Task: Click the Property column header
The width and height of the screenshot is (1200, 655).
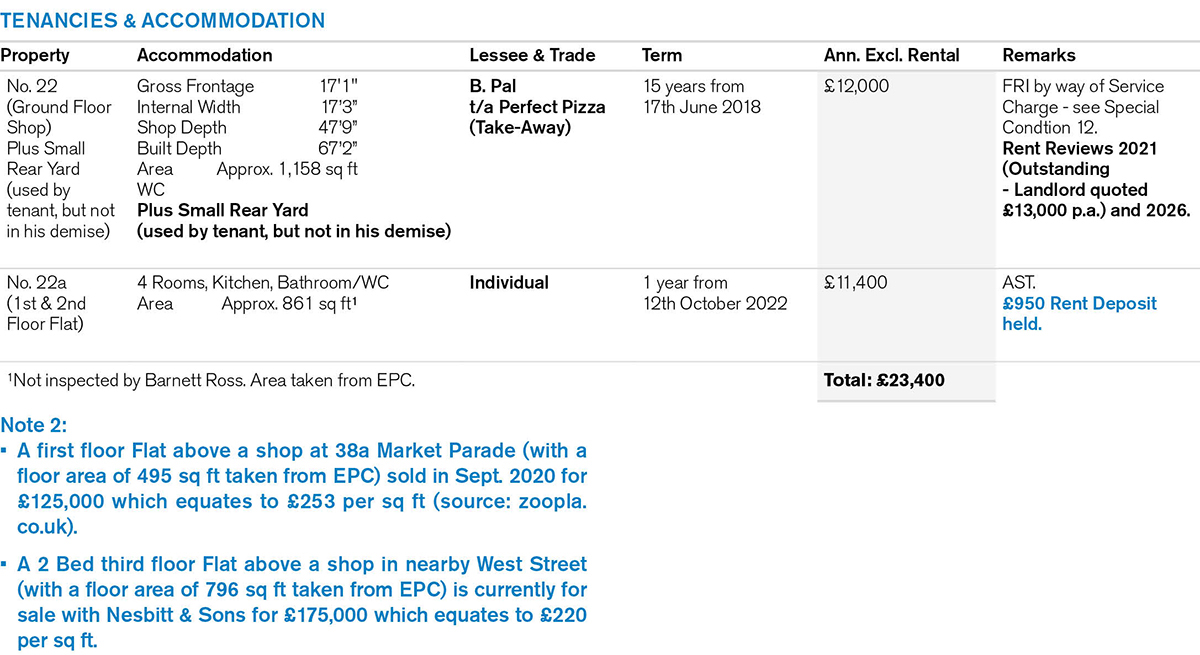Action: pyautogui.click(x=35, y=56)
